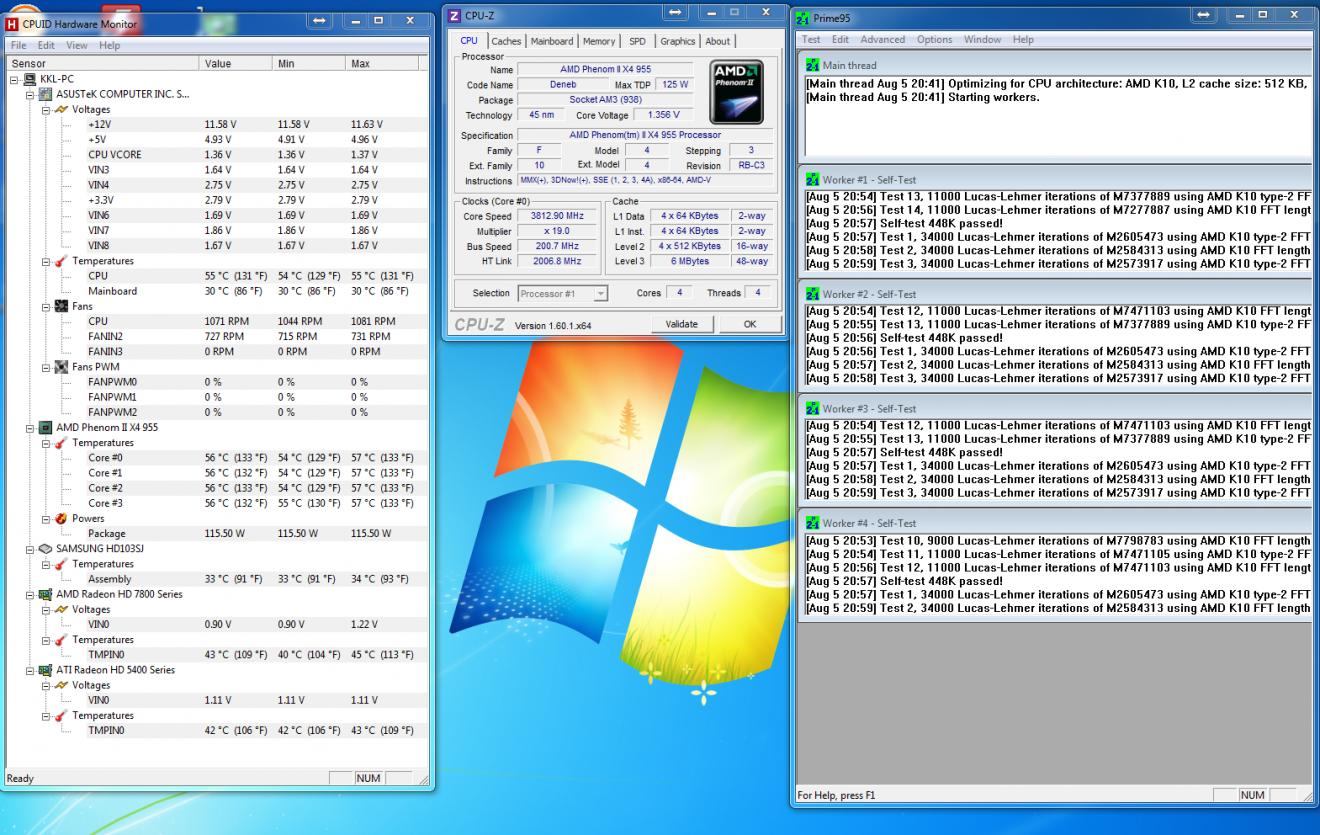Click the Min column header
The height and width of the screenshot is (835, 1320).
tap(310, 63)
